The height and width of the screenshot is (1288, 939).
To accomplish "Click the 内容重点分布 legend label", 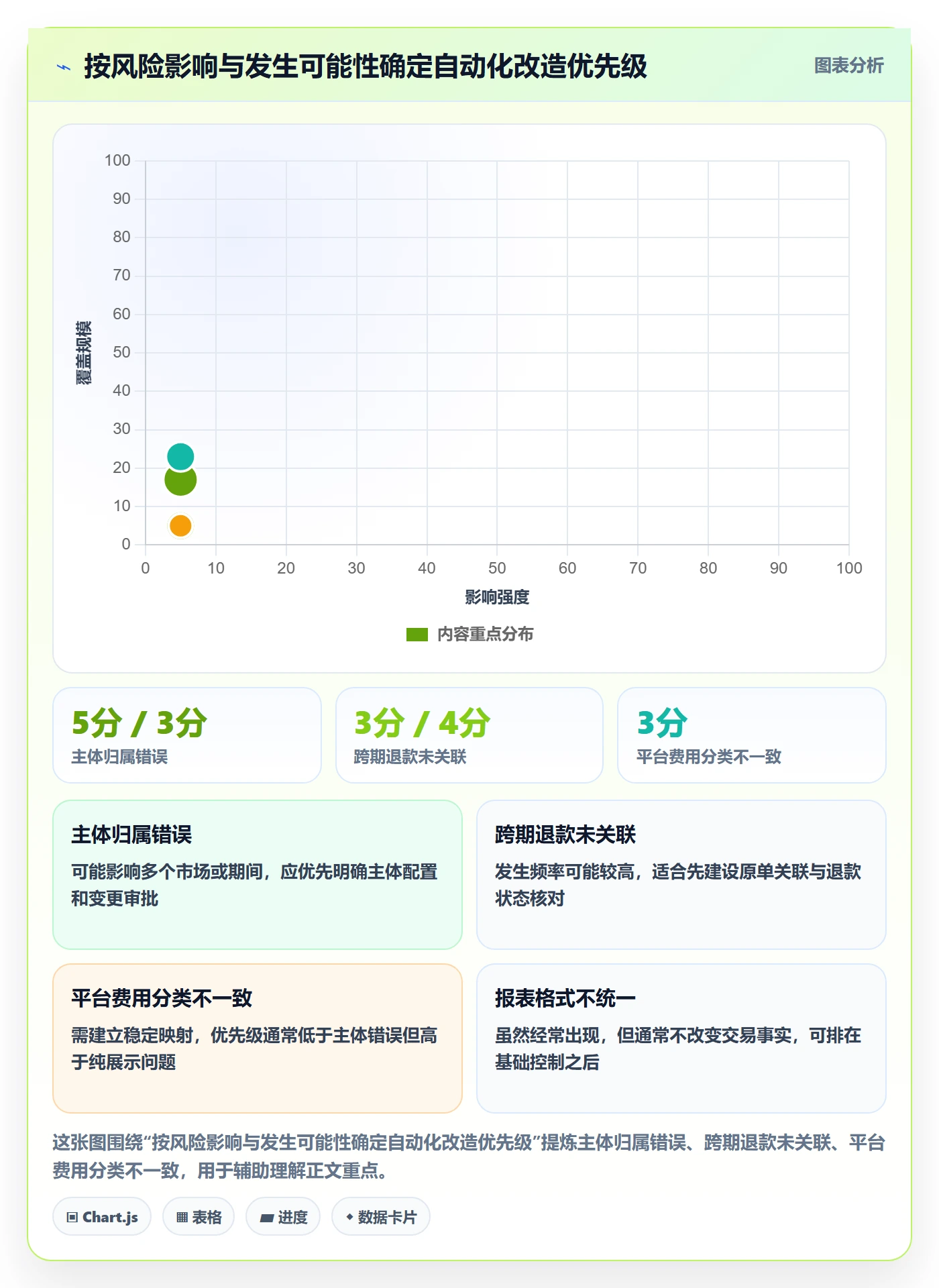I will pyautogui.click(x=485, y=635).
